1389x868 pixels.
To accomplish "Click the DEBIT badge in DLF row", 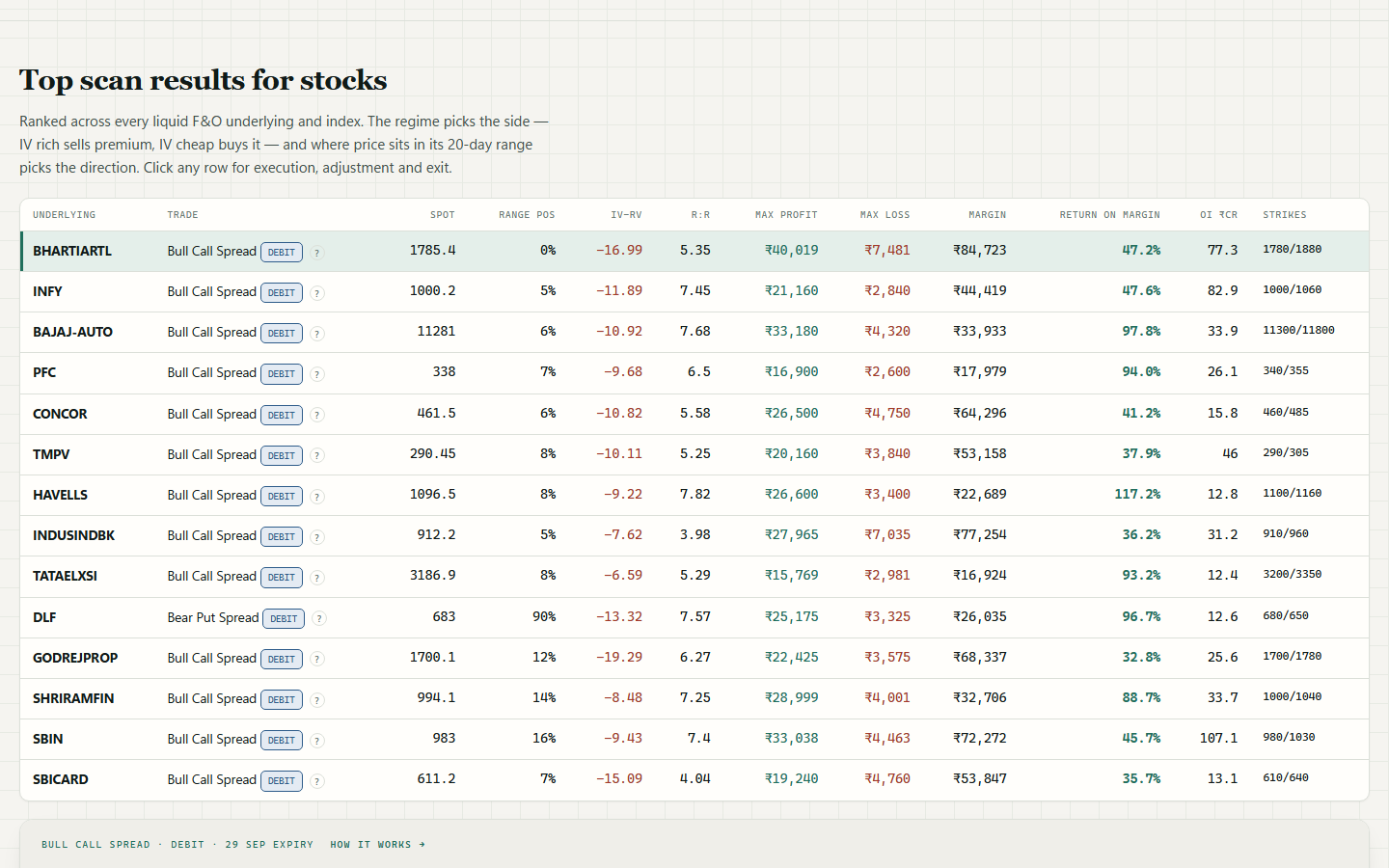I will tap(284, 619).
